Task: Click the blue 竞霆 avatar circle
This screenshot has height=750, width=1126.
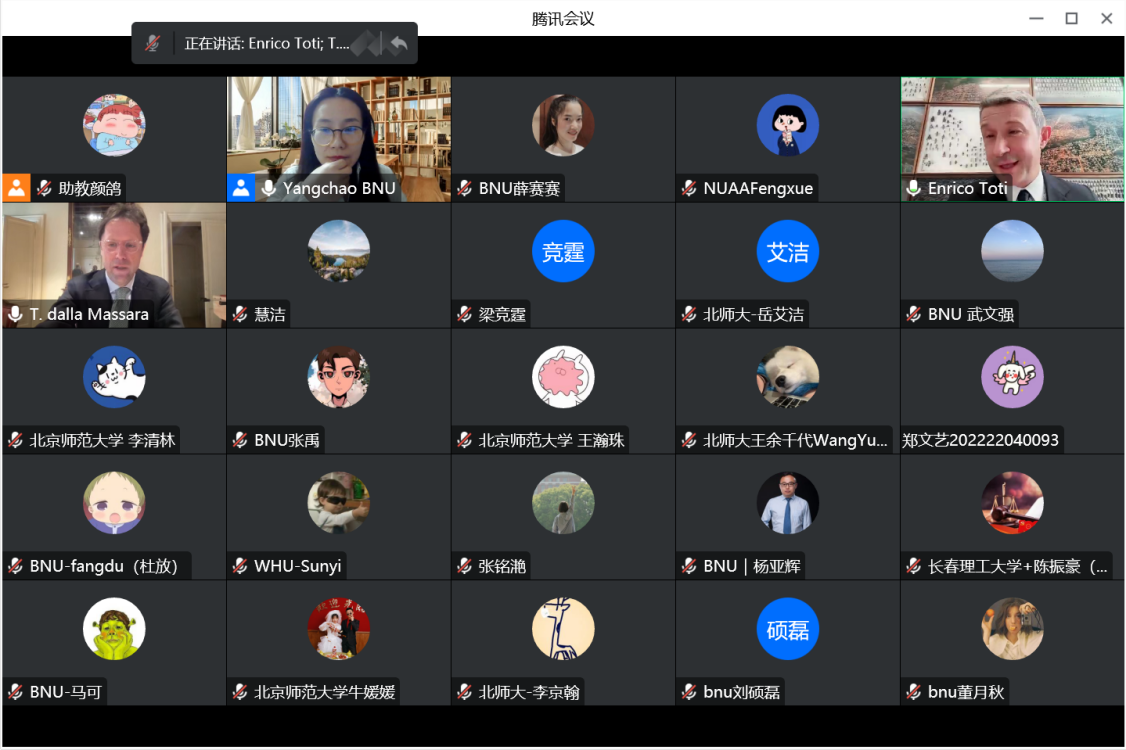Action: coord(563,252)
